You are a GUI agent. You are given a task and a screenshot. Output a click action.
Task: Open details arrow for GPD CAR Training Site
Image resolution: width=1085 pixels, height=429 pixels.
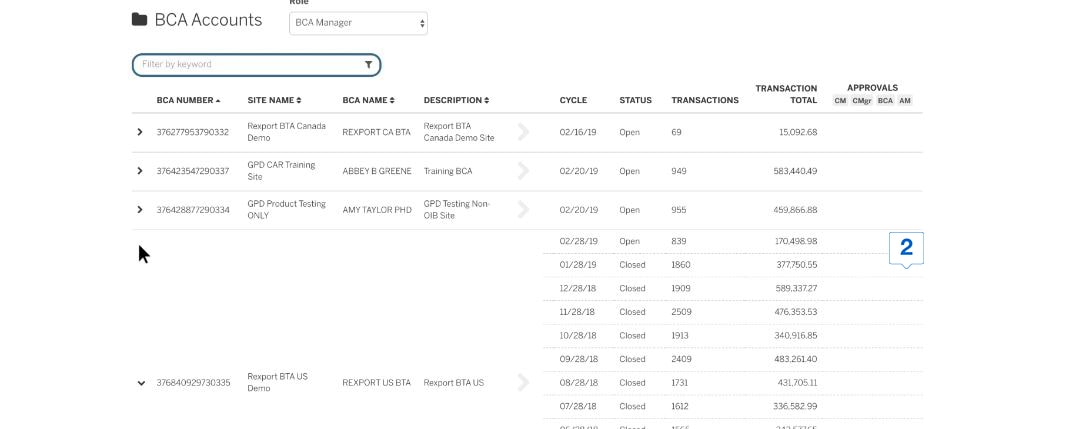point(523,171)
